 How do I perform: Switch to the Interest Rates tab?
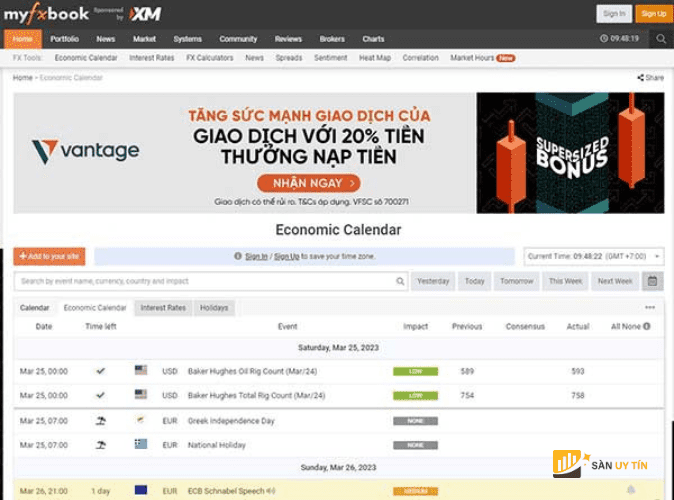[x=163, y=308]
